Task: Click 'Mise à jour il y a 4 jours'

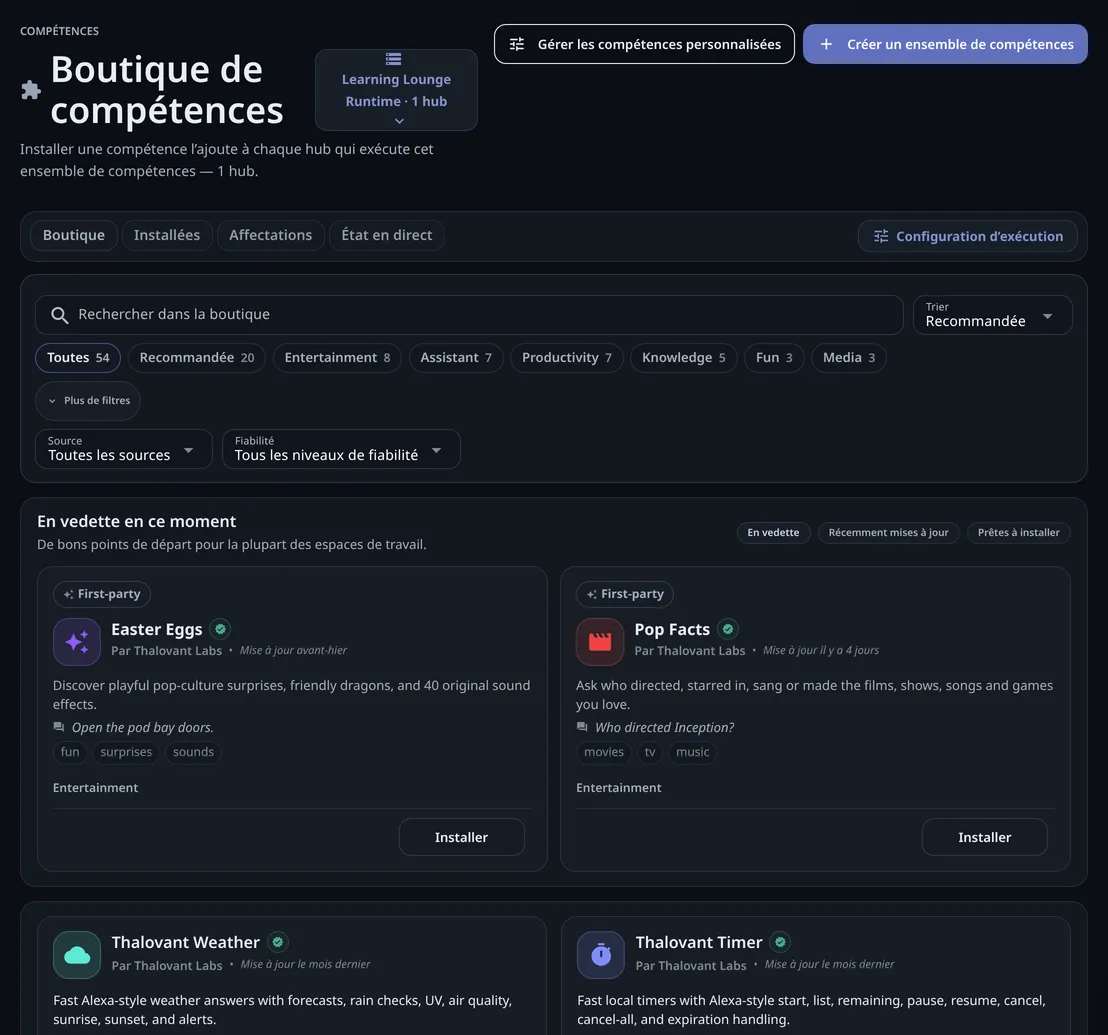Action: pos(821,650)
